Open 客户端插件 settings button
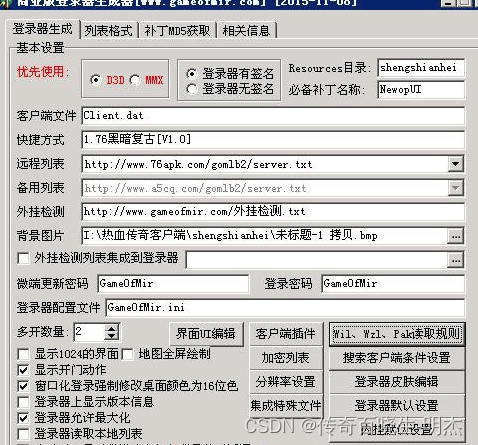The image size is (478, 445). click(286, 334)
